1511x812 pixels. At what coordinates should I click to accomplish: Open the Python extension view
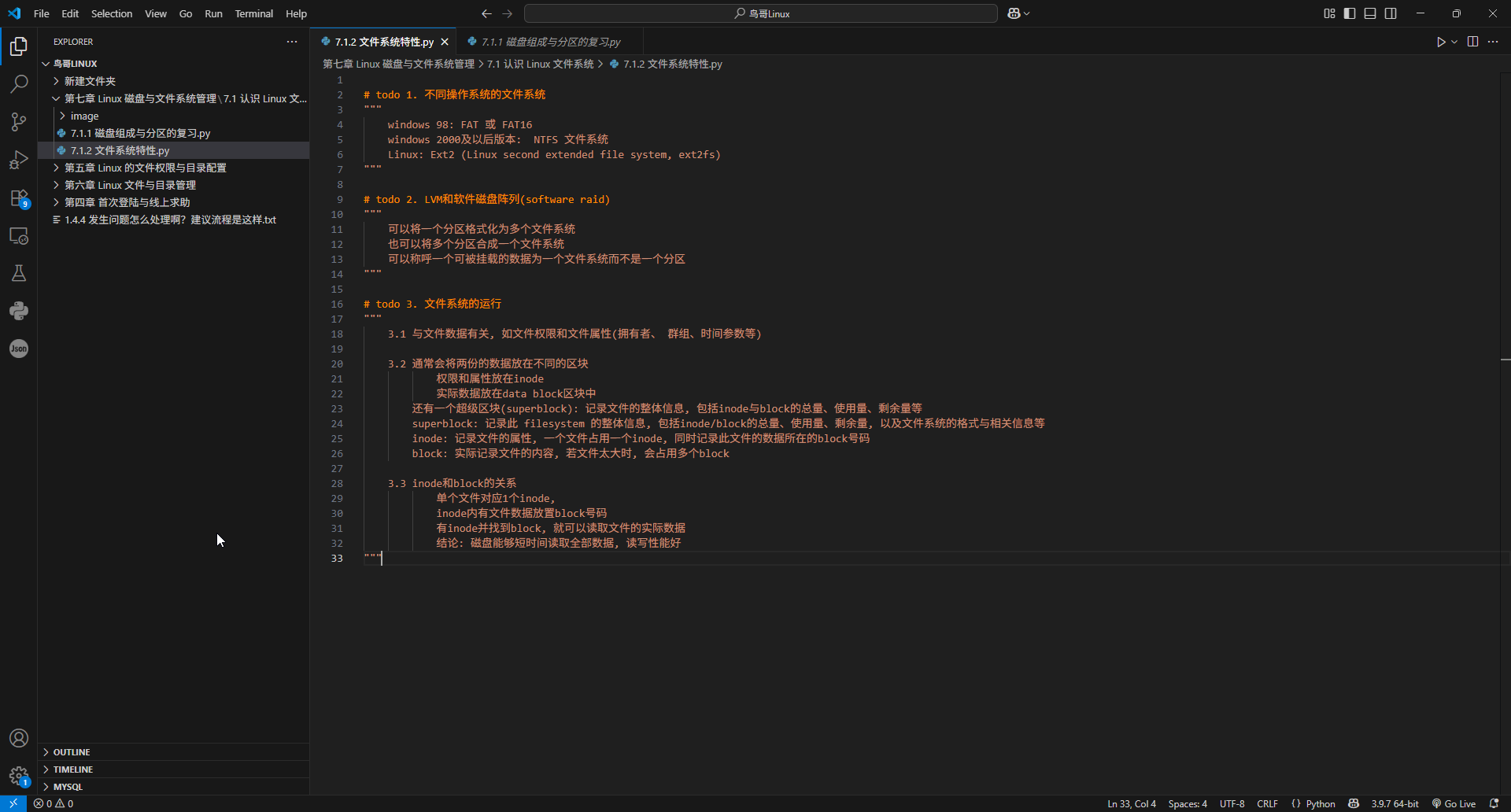click(x=19, y=311)
